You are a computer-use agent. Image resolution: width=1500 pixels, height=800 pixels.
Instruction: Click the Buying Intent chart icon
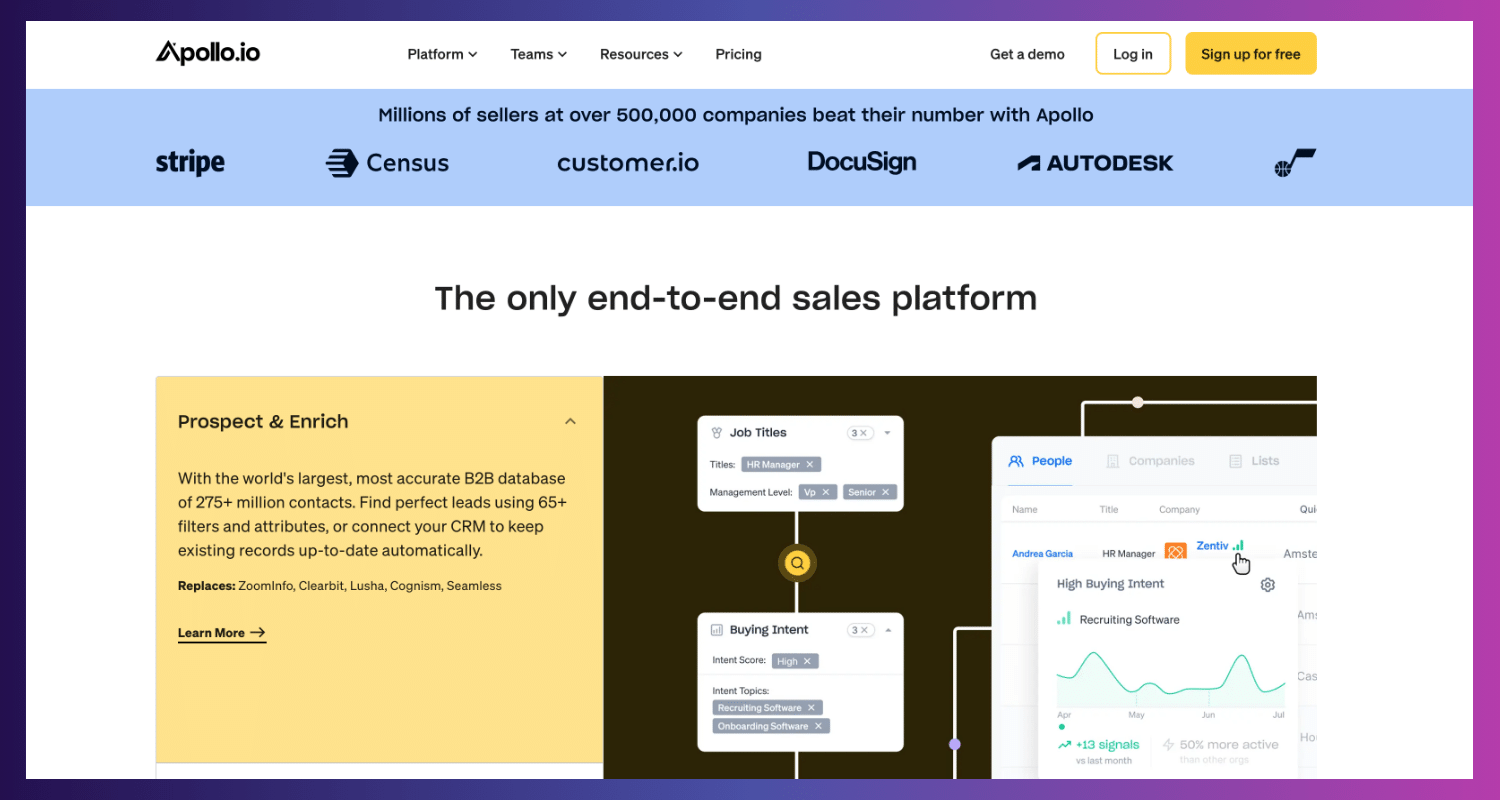tap(716, 630)
